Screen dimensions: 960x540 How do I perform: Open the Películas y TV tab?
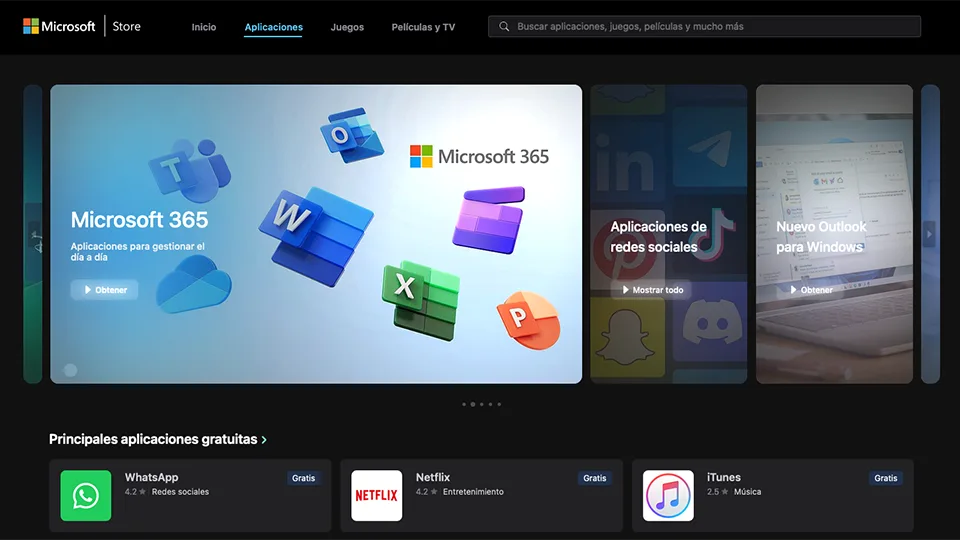click(423, 27)
